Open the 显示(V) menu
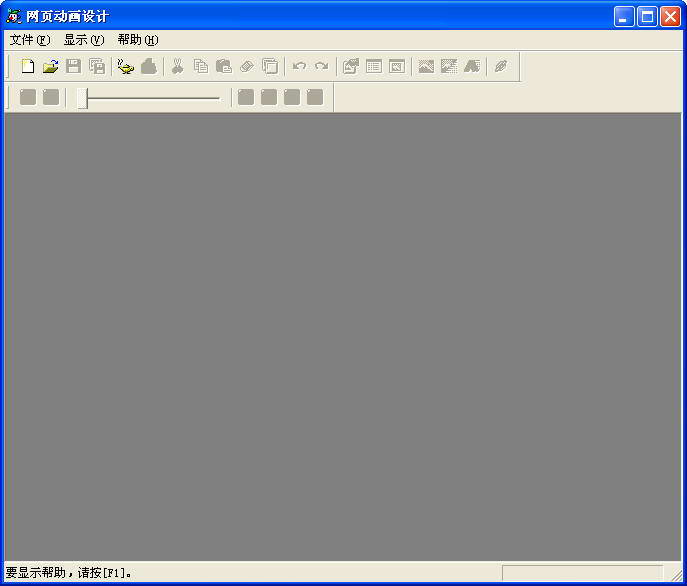 click(84, 40)
